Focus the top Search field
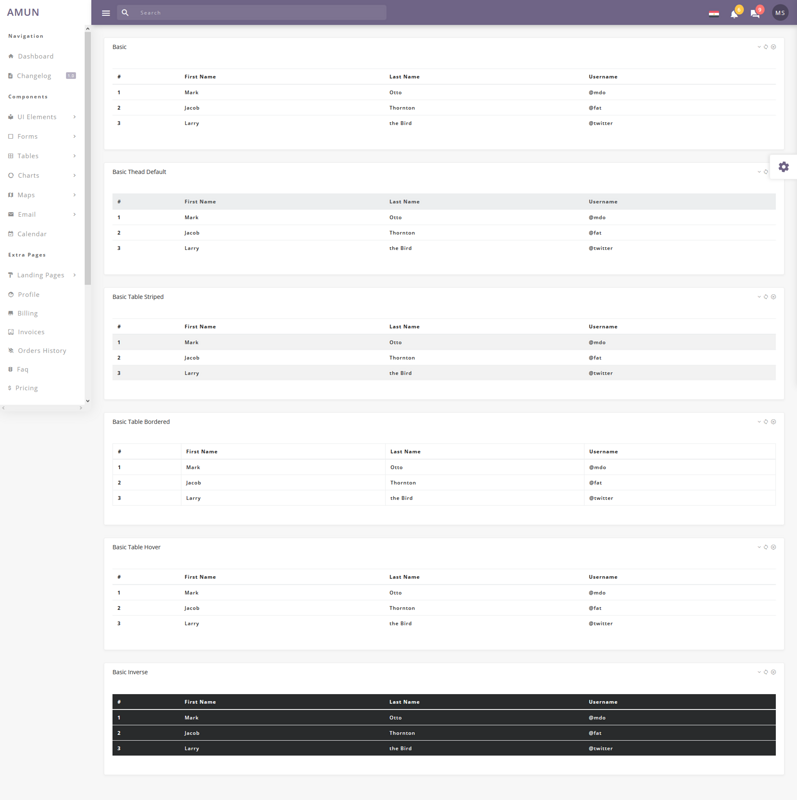This screenshot has height=800, width=797. pos(260,13)
